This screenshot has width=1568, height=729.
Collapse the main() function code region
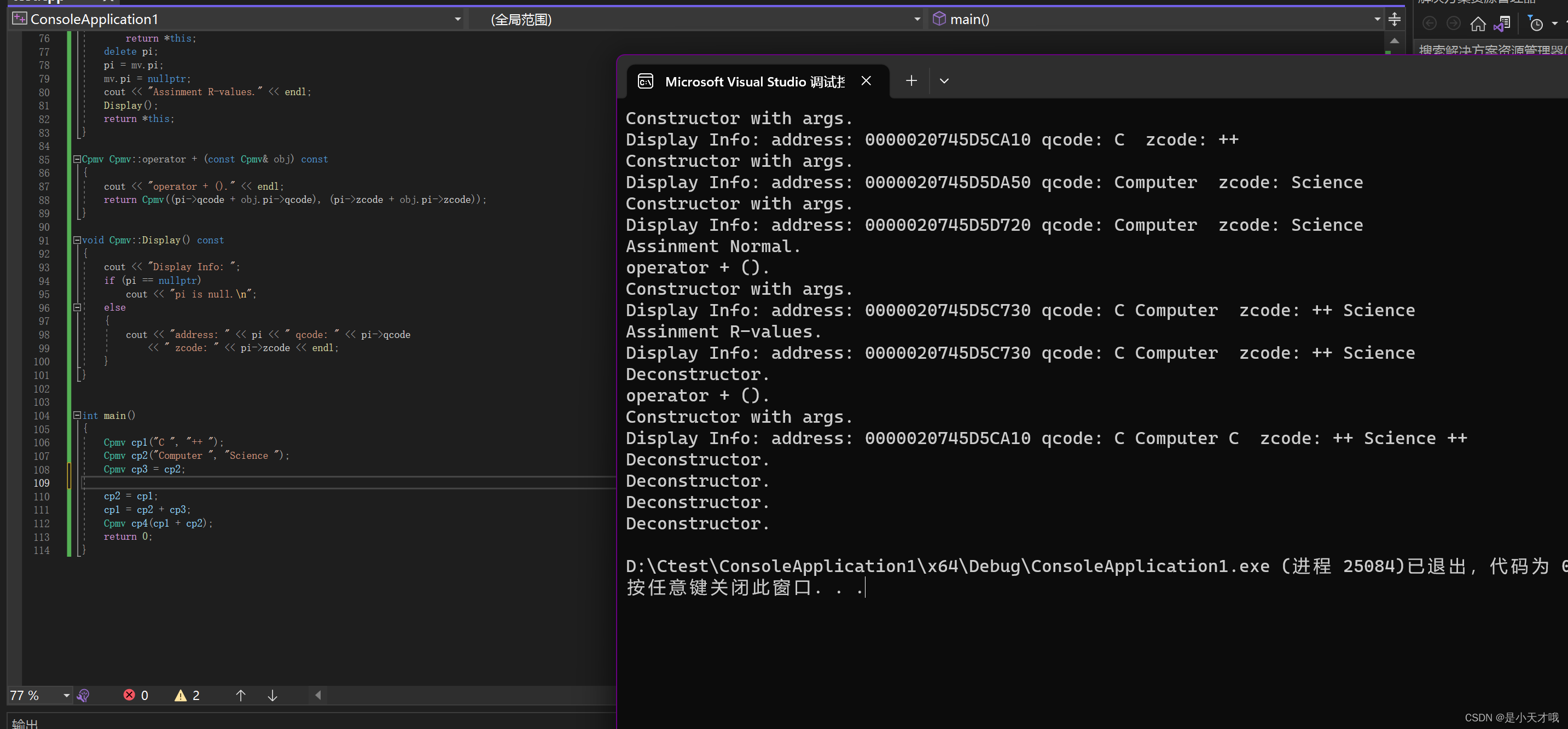point(77,415)
